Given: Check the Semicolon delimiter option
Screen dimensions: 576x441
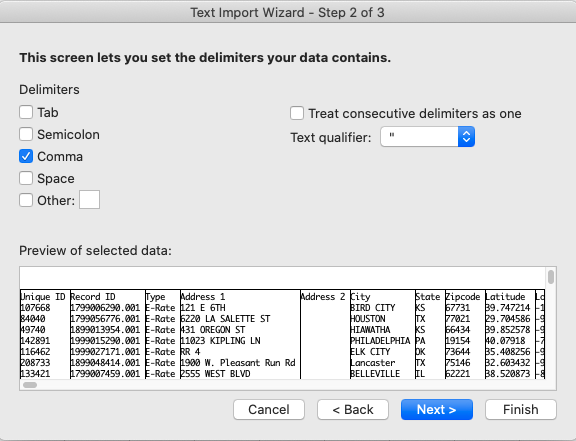Looking at the screenshot, I should pyautogui.click(x=26, y=135).
